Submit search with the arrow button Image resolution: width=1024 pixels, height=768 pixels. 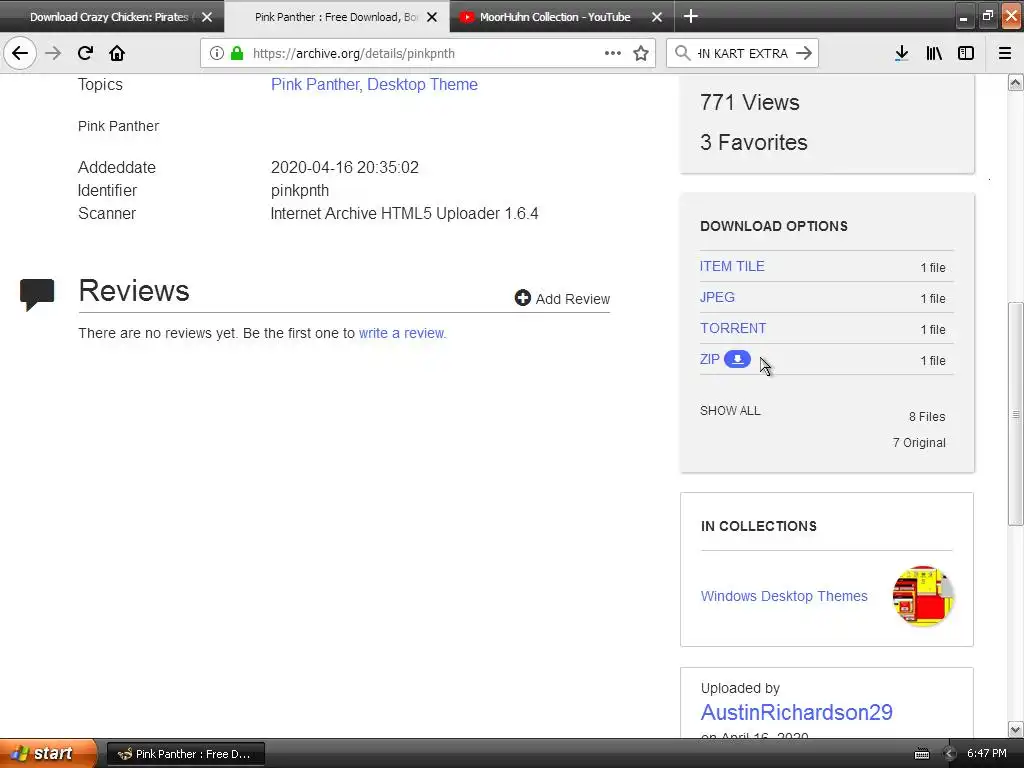805,53
